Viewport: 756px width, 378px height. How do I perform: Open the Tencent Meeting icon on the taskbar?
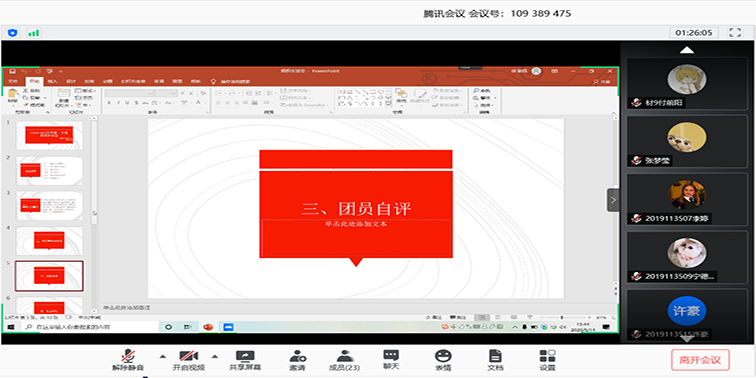tap(228, 327)
